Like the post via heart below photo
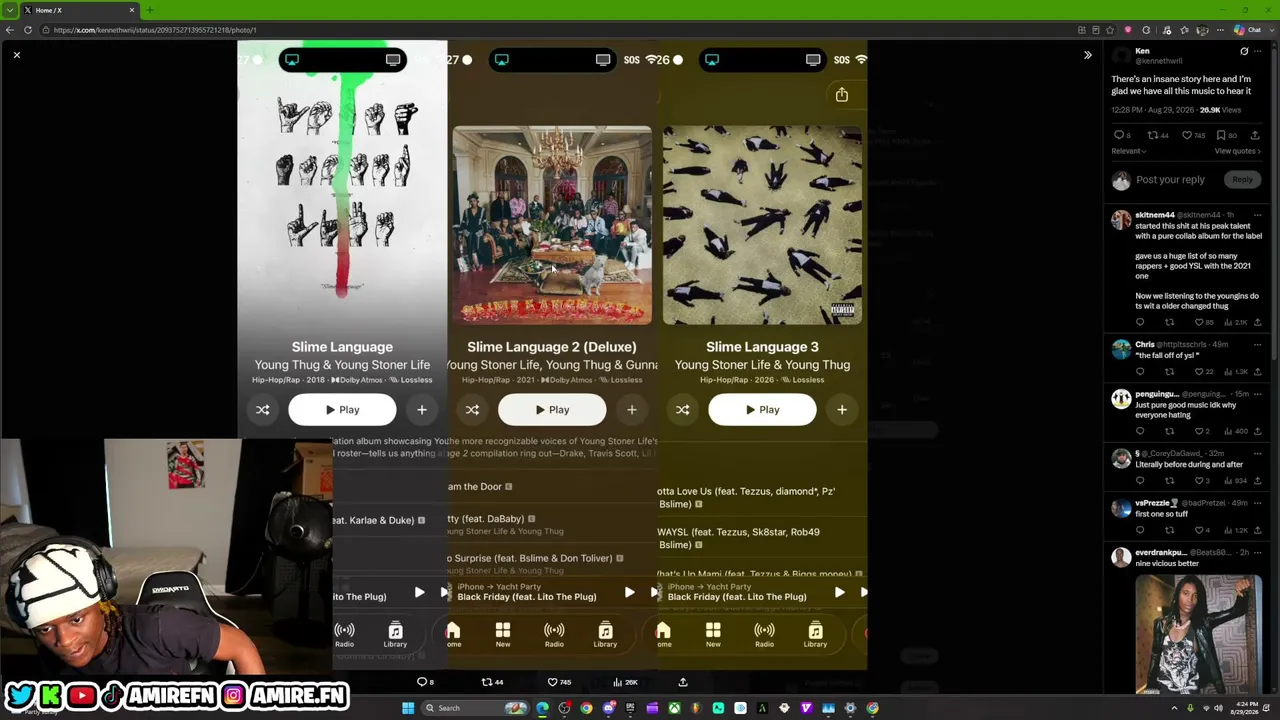This screenshot has height=720, width=1280. pyautogui.click(x=552, y=682)
